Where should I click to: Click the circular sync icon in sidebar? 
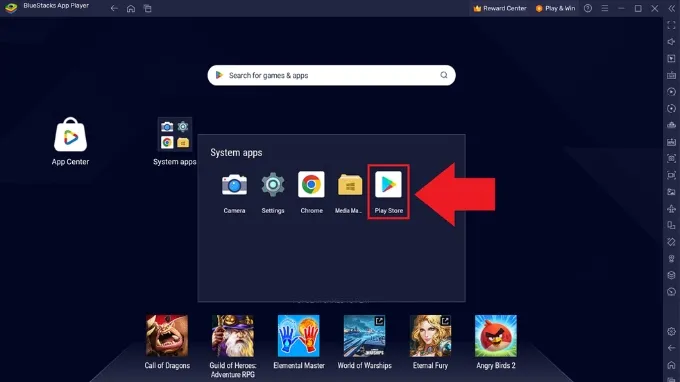coord(671,108)
